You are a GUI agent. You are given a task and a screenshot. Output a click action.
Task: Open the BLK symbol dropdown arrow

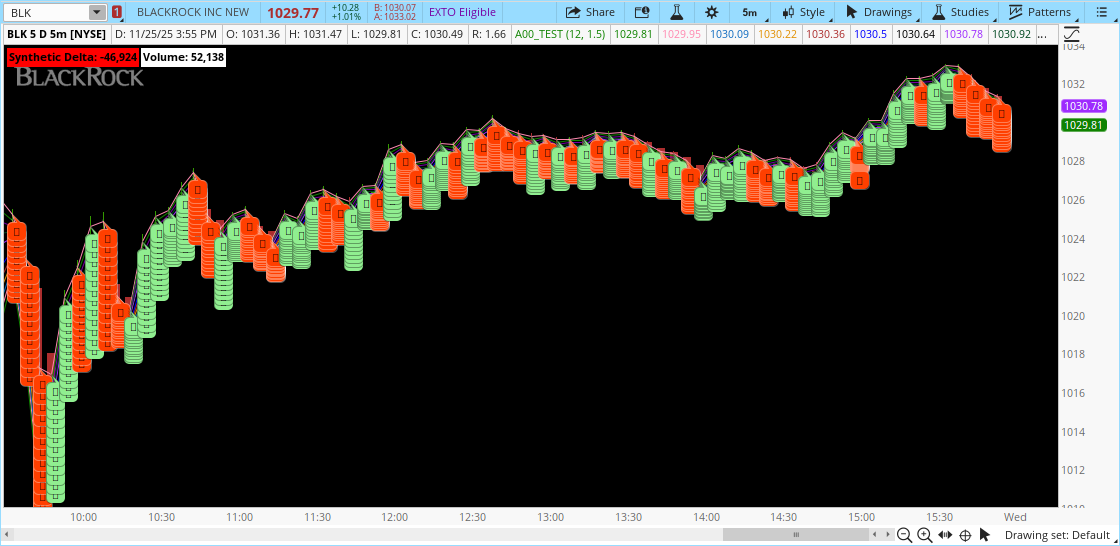point(96,12)
